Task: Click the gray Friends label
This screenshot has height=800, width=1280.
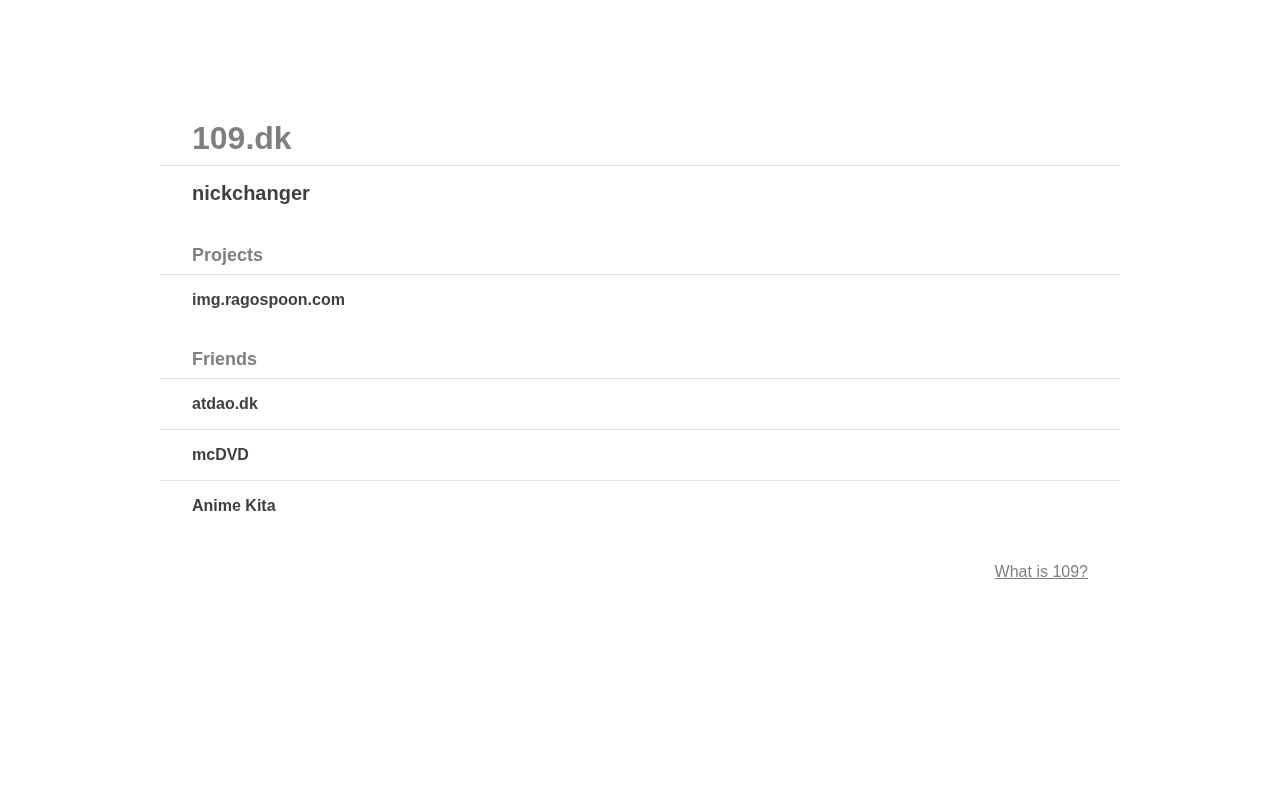Action: [x=224, y=359]
